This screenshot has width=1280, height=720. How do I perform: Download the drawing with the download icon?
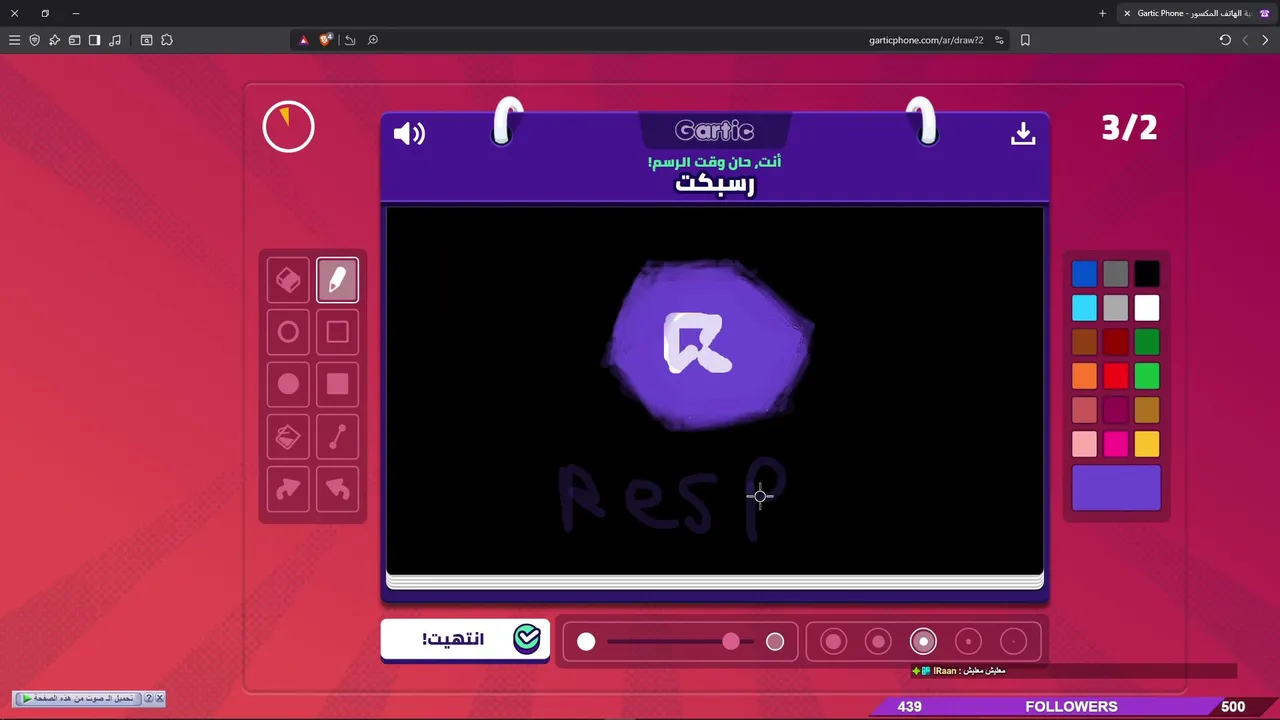1023,133
